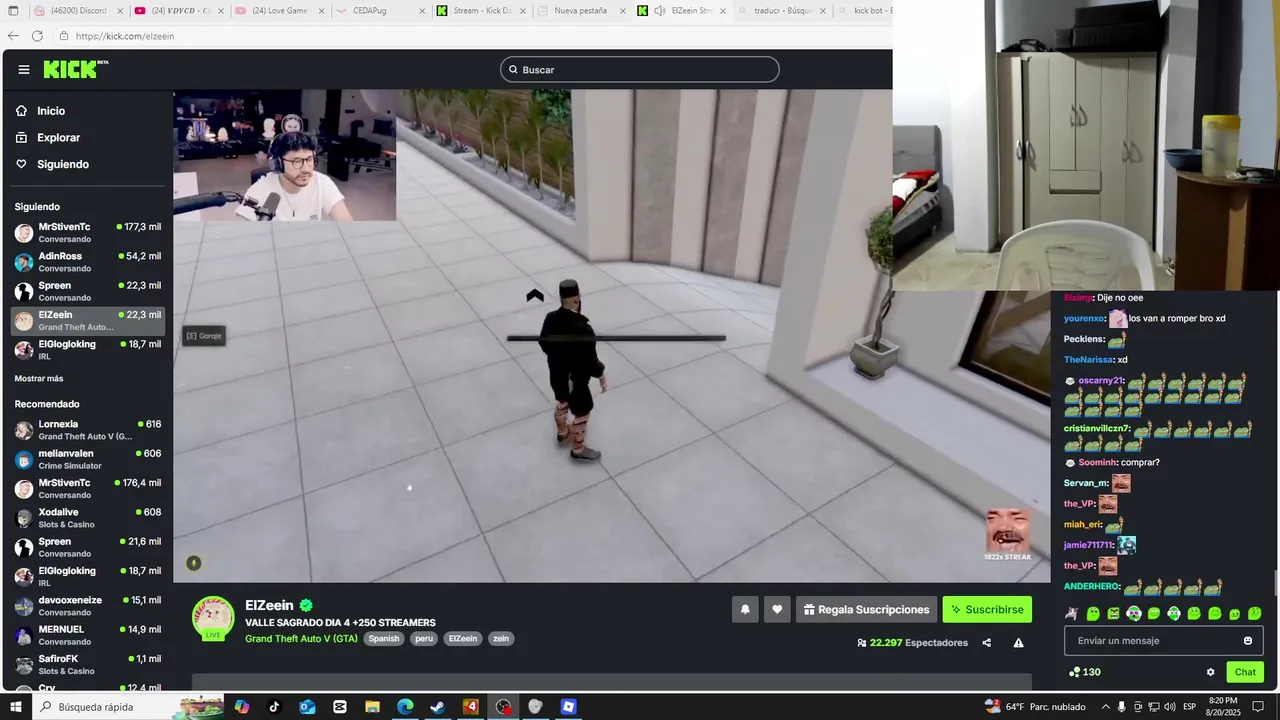Open the recommended Lornexia channel
The height and width of the screenshot is (720, 1280).
coord(88,430)
